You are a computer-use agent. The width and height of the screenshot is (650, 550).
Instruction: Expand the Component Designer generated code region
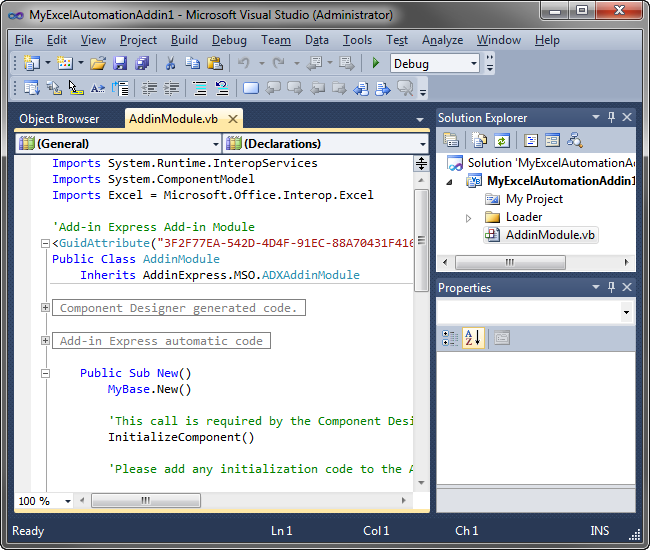point(46,308)
